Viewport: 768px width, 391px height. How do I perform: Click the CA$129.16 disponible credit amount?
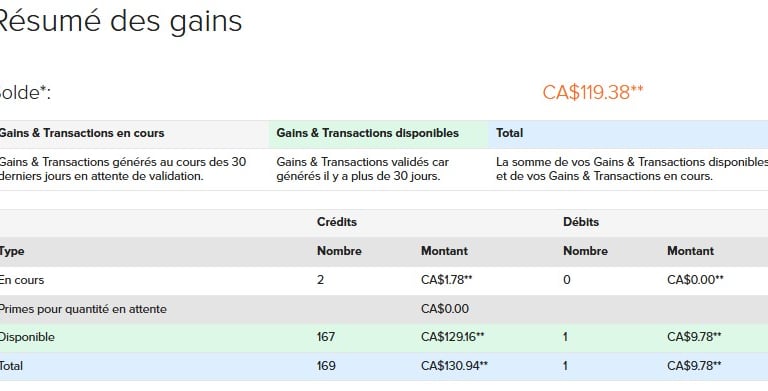coord(452,337)
